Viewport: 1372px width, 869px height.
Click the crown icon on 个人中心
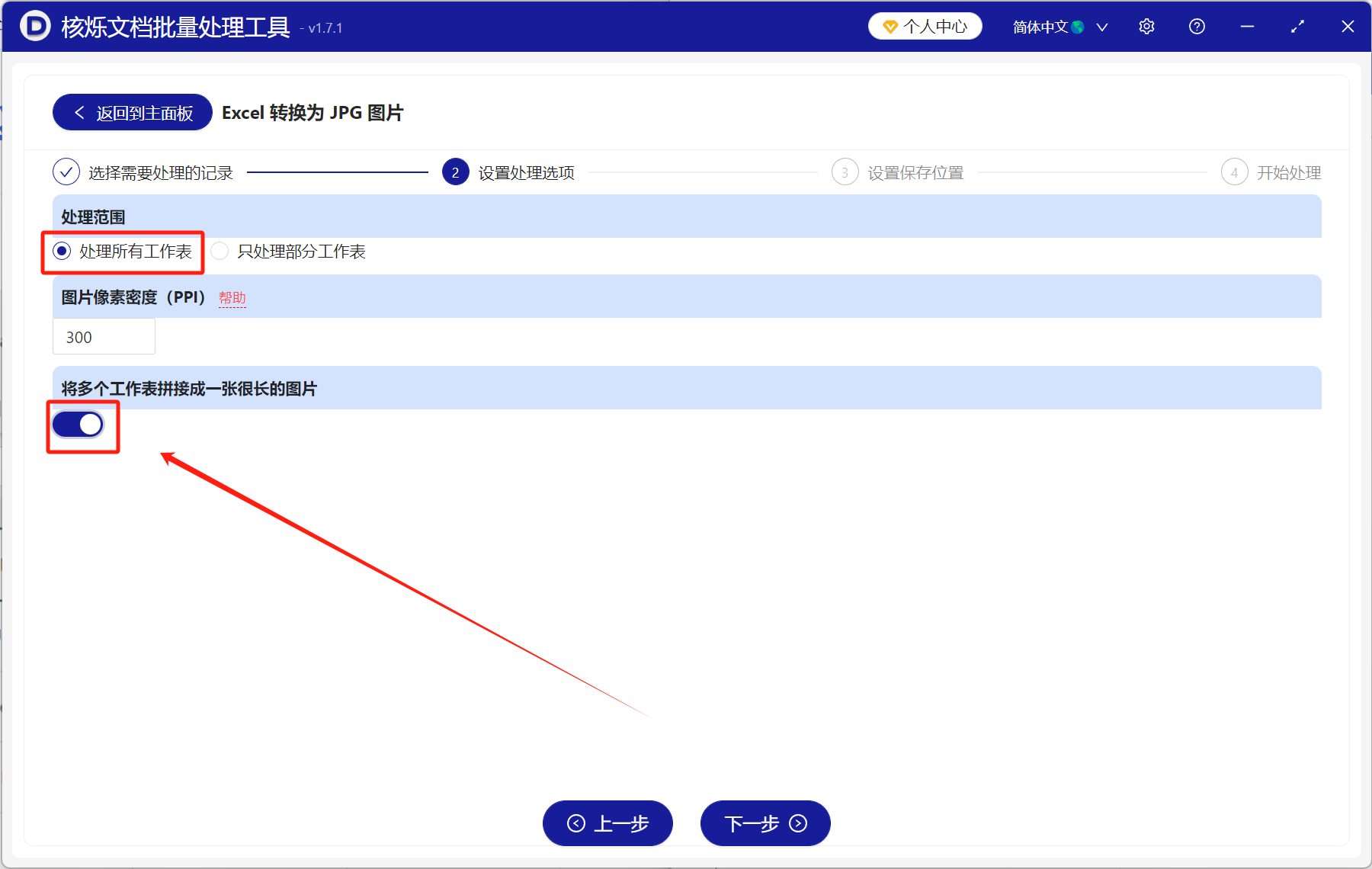point(890,25)
